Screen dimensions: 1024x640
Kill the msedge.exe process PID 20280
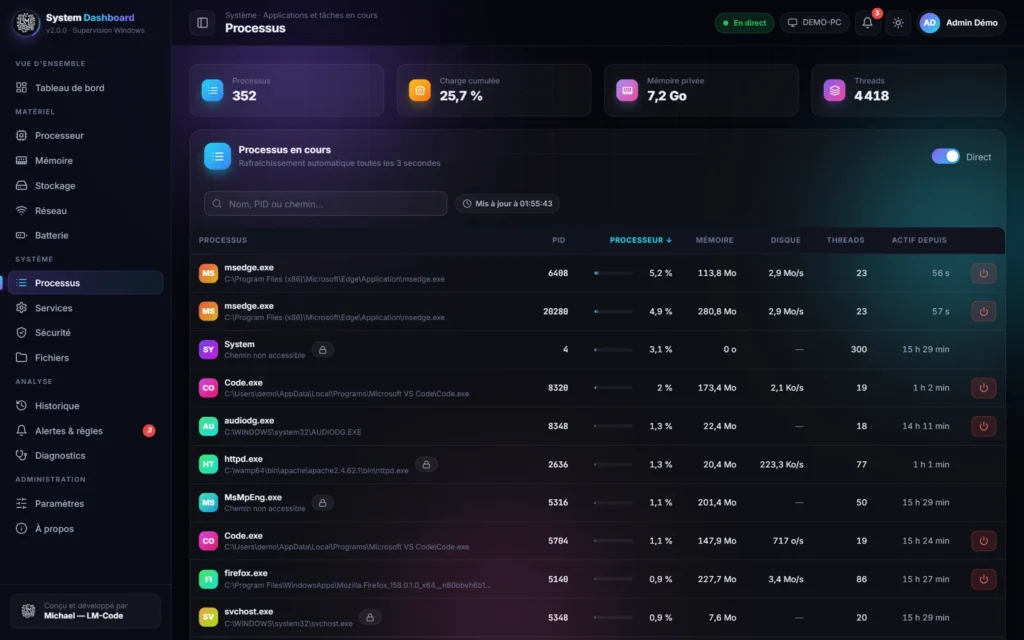tap(983, 312)
